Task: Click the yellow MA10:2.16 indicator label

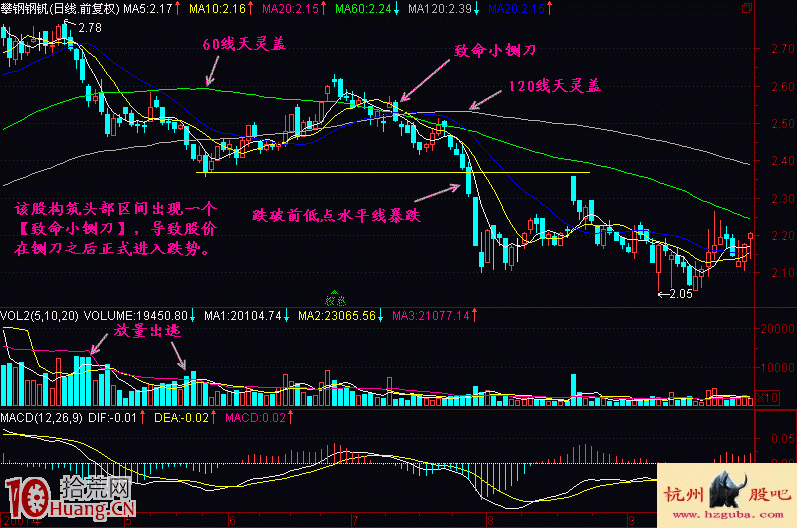Action: click(217, 9)
